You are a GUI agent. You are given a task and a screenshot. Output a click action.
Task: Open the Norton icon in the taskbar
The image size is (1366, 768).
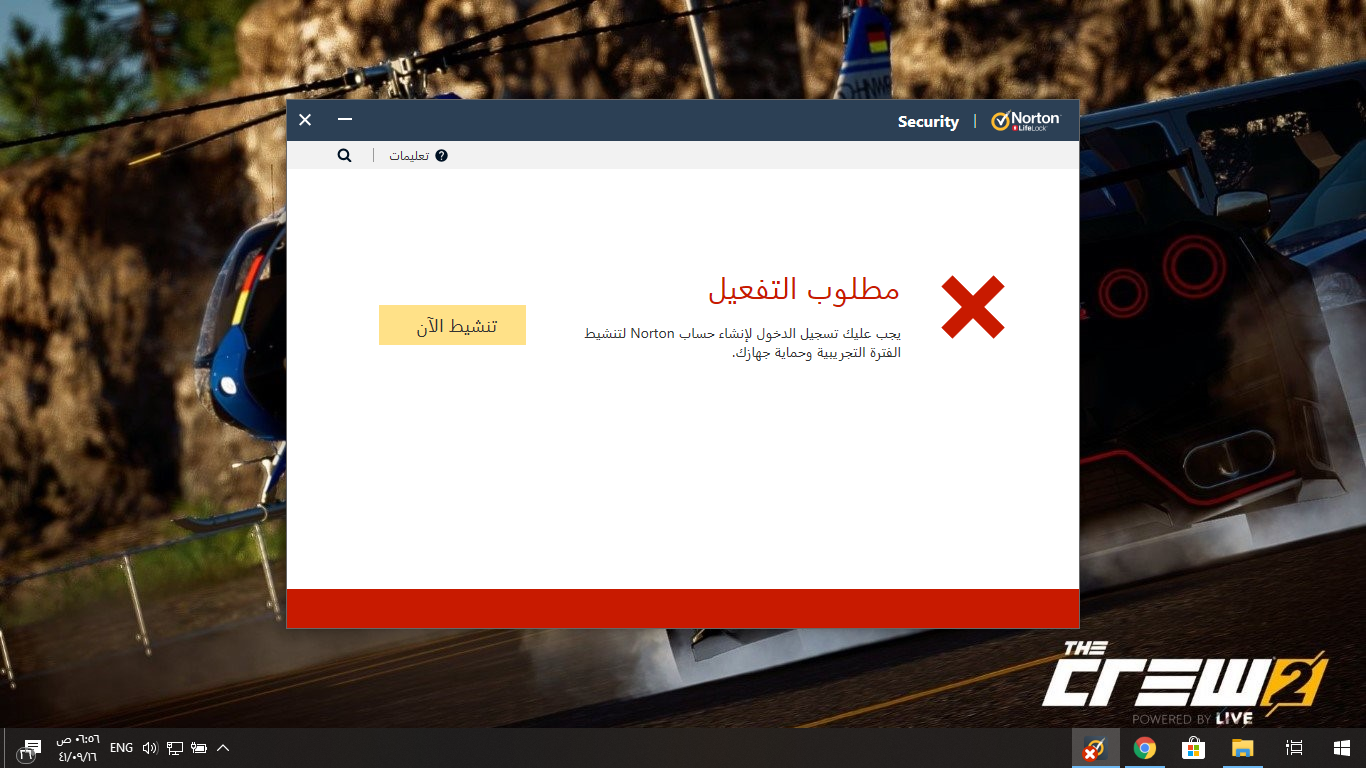click(1095, 748)
